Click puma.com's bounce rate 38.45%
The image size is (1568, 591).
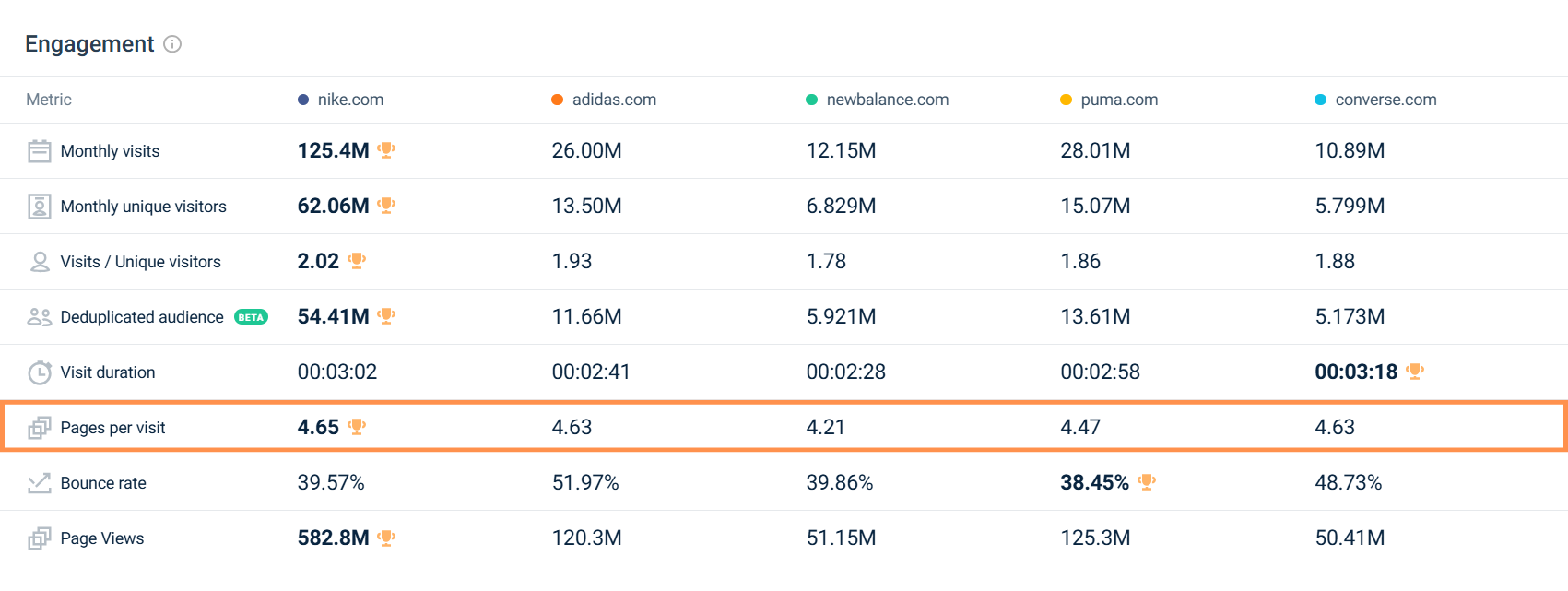pos(1094,482)
